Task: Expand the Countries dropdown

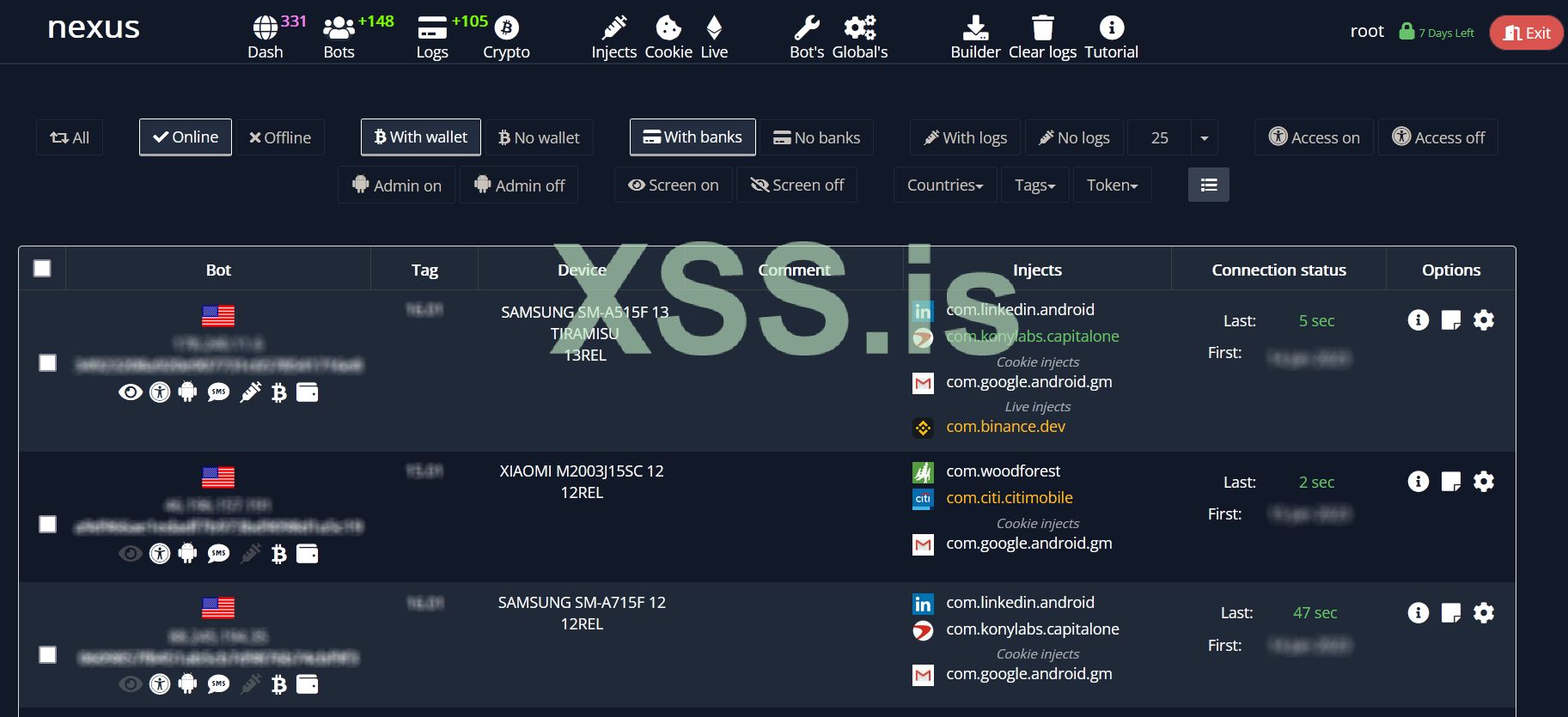Action: click(945, 185)
